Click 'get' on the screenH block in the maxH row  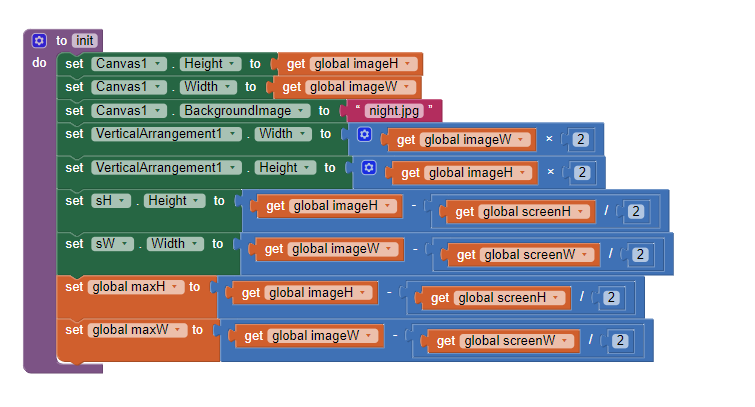(440, 299)
